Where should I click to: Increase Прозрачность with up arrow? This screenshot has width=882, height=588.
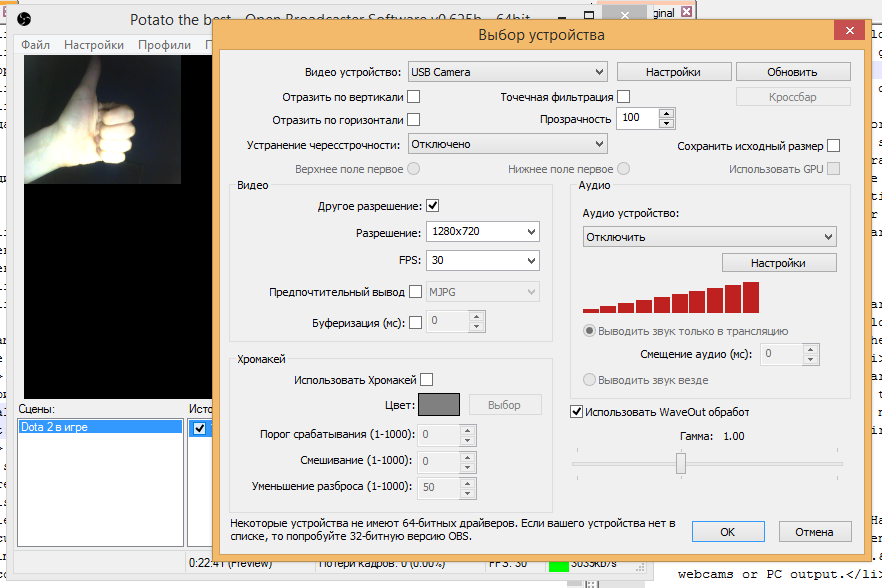[667, 113]
